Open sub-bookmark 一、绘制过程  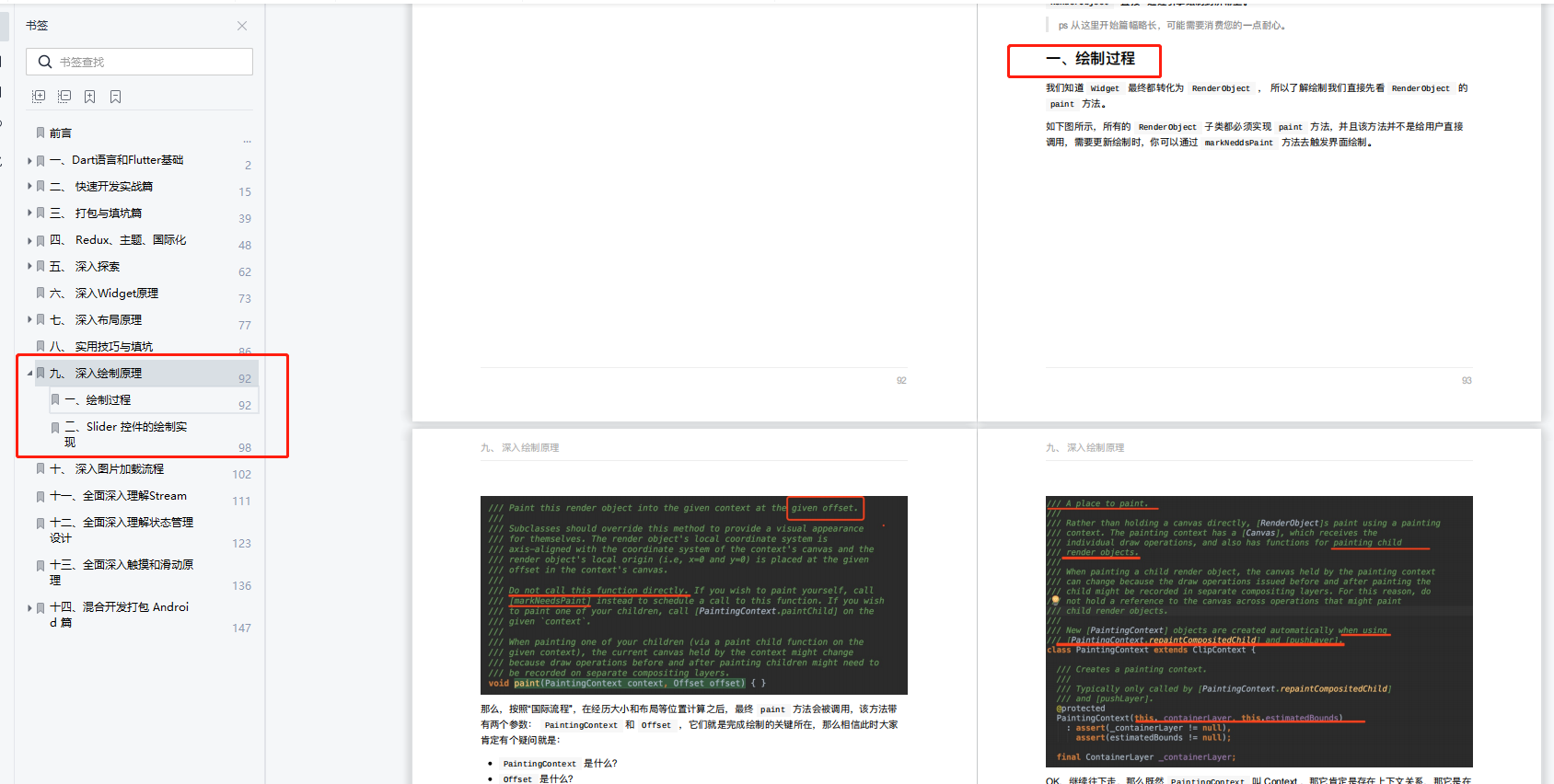(98, 400)
